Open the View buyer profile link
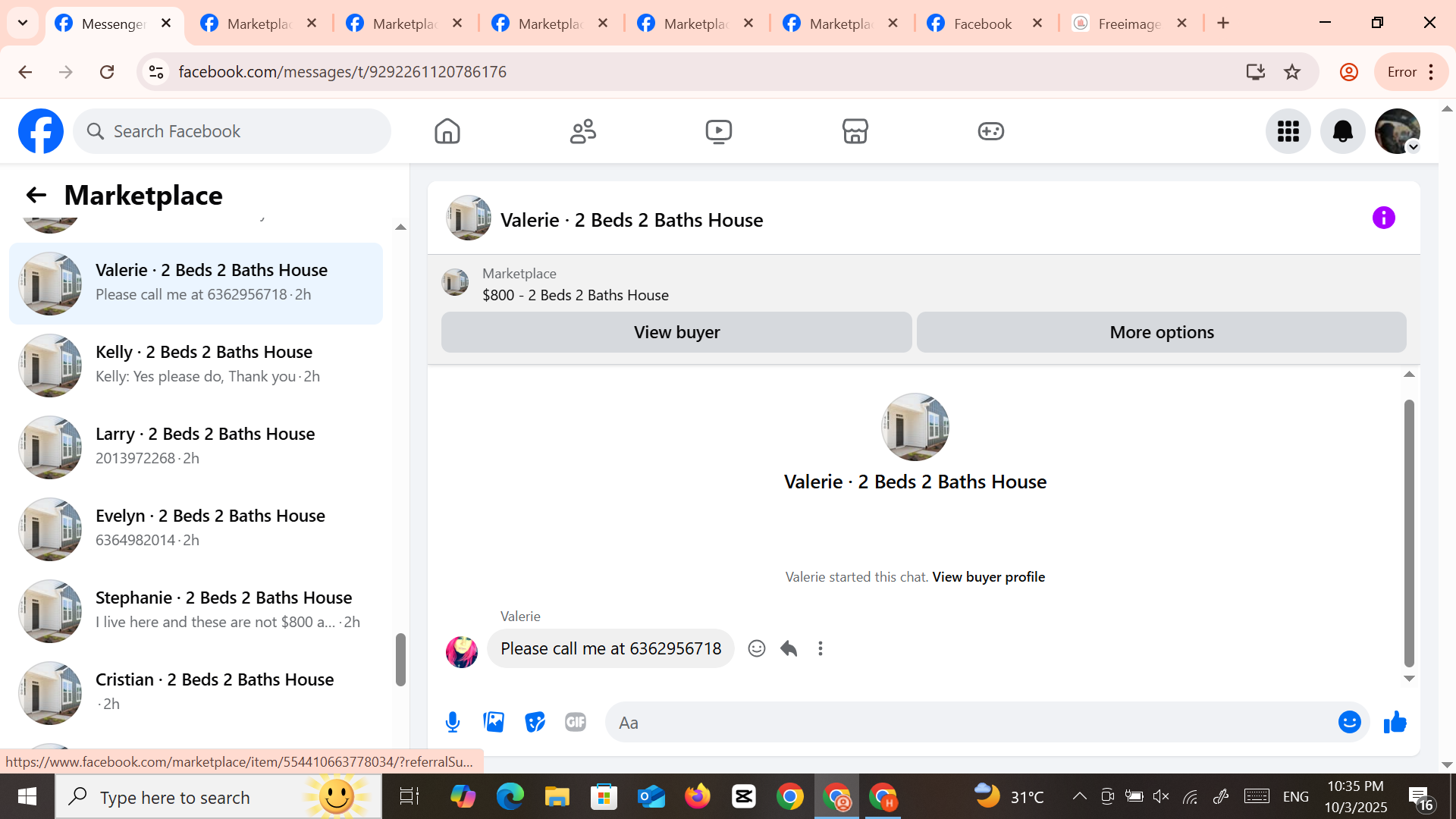The width and height of the screenshot is (1456, 819). pyautogui.click(x=988, y=577)
